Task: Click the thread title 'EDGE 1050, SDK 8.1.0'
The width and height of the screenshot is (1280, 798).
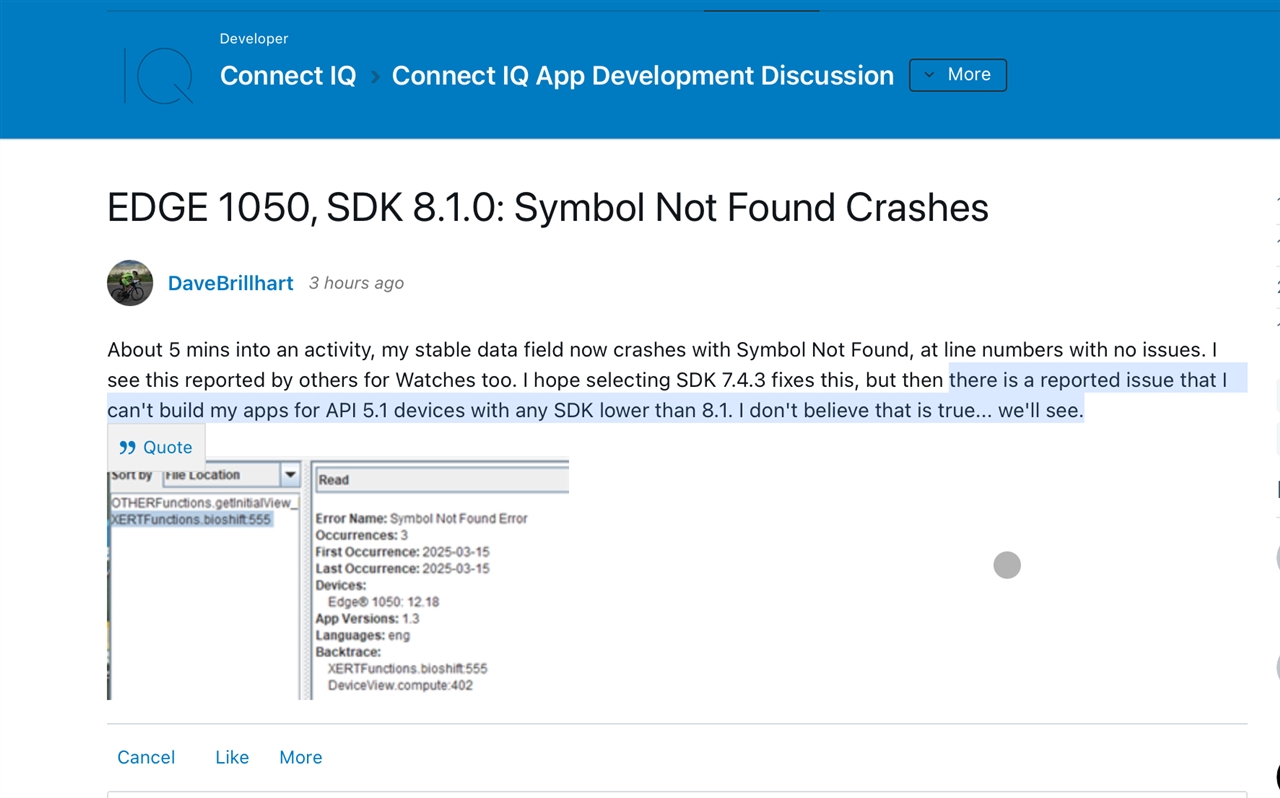Action: 548,207
